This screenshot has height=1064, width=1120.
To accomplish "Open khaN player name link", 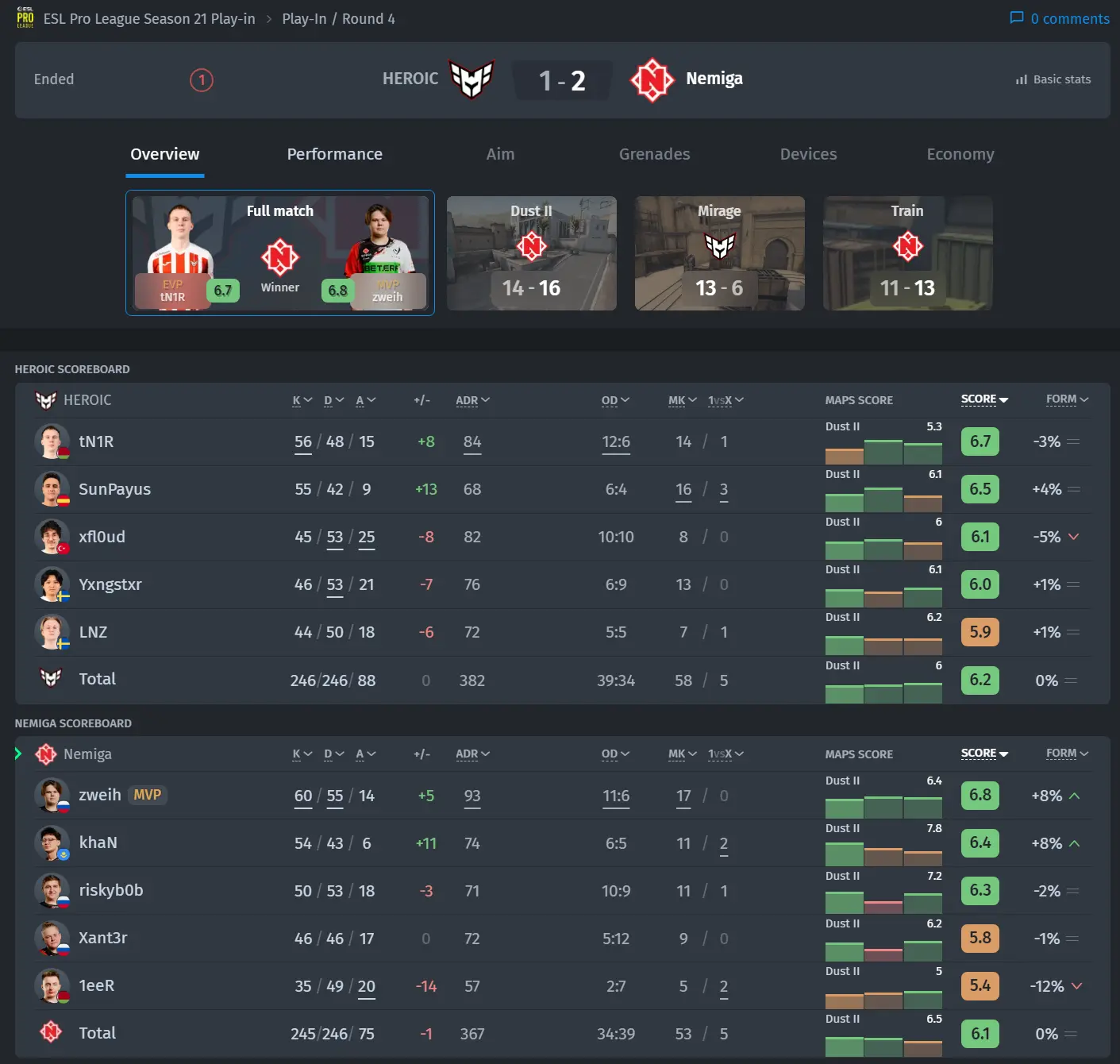I will point(98,842).
